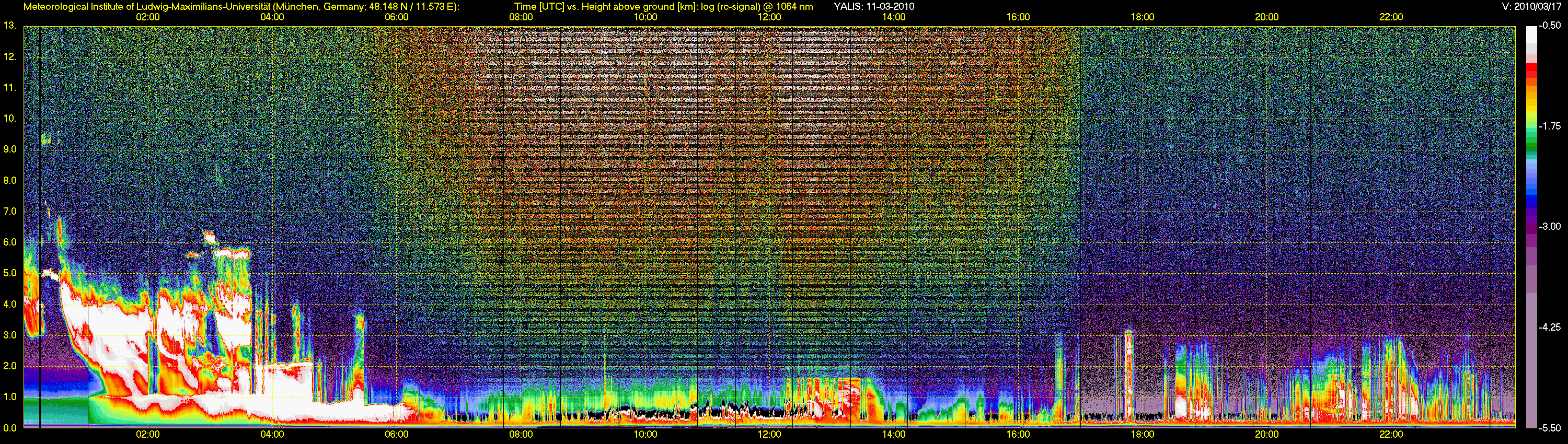
Task: Click the '9.0' height axis label
Action: [10, 149]
